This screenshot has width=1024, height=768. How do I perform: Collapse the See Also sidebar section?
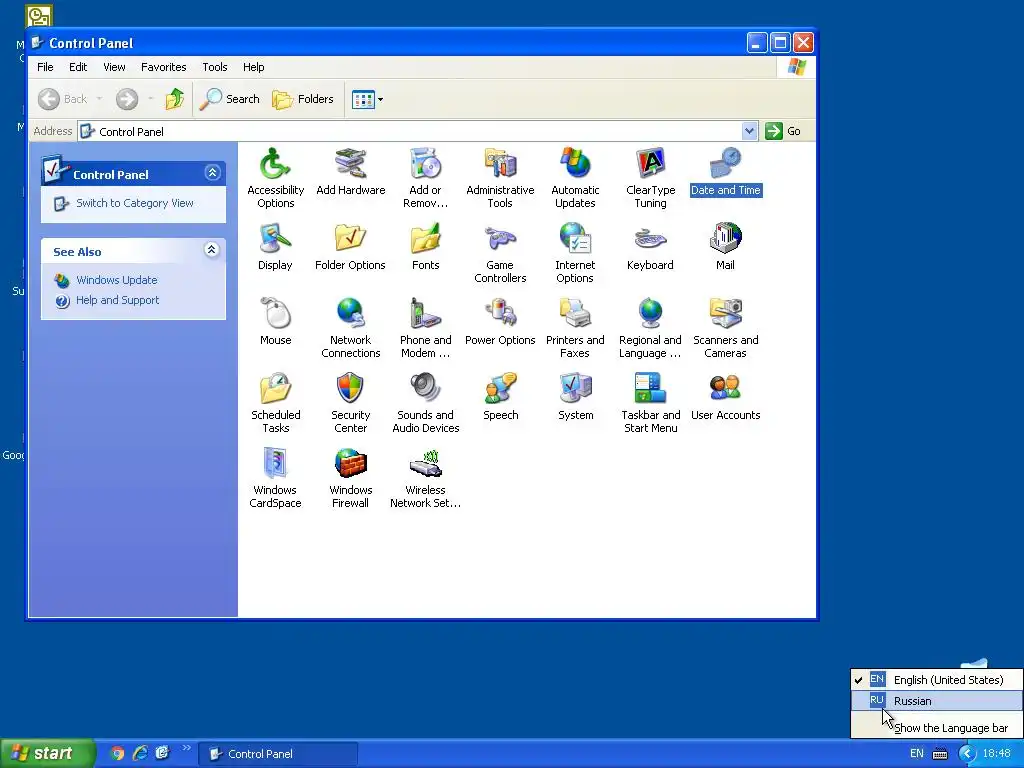click(x=212, y=250)
